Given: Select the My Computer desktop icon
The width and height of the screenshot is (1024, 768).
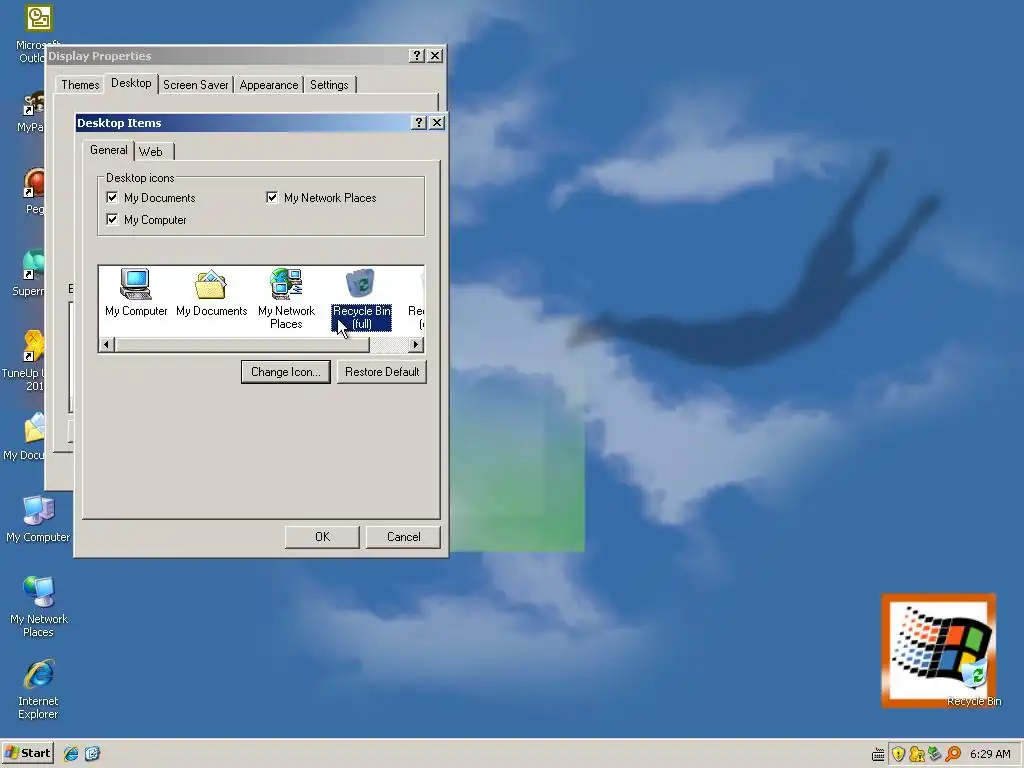Looking at the screenshot, I should point(38,519).
